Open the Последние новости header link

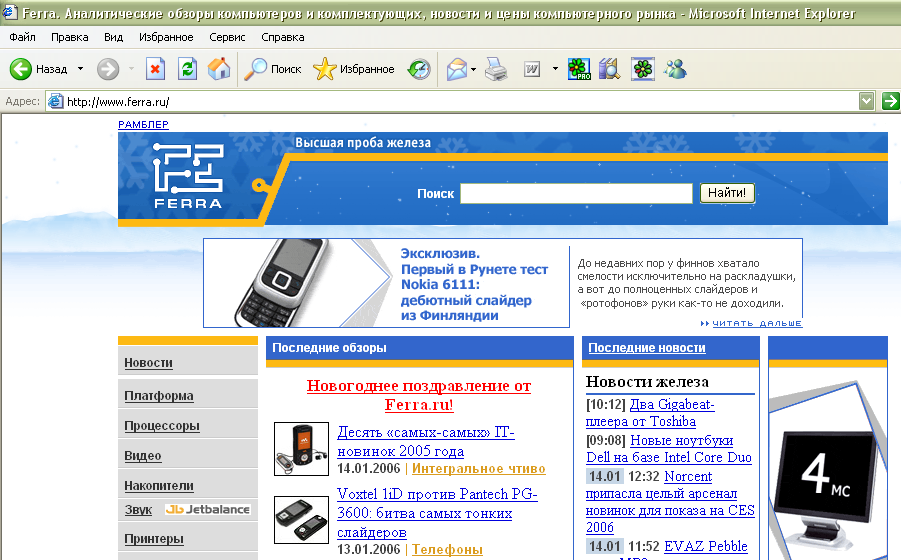click(x=647, y=347)
